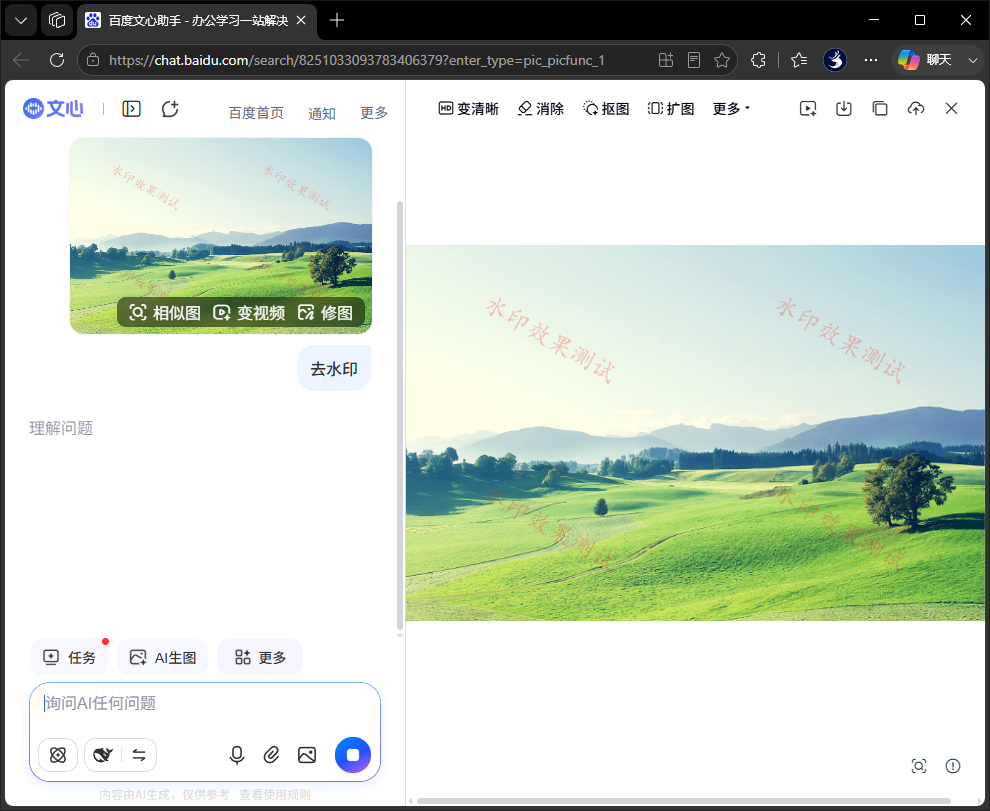Click the apps grid icon in the address bar
Image resolution: width=990 pixels, height=811 pixels.
point(665,60)
